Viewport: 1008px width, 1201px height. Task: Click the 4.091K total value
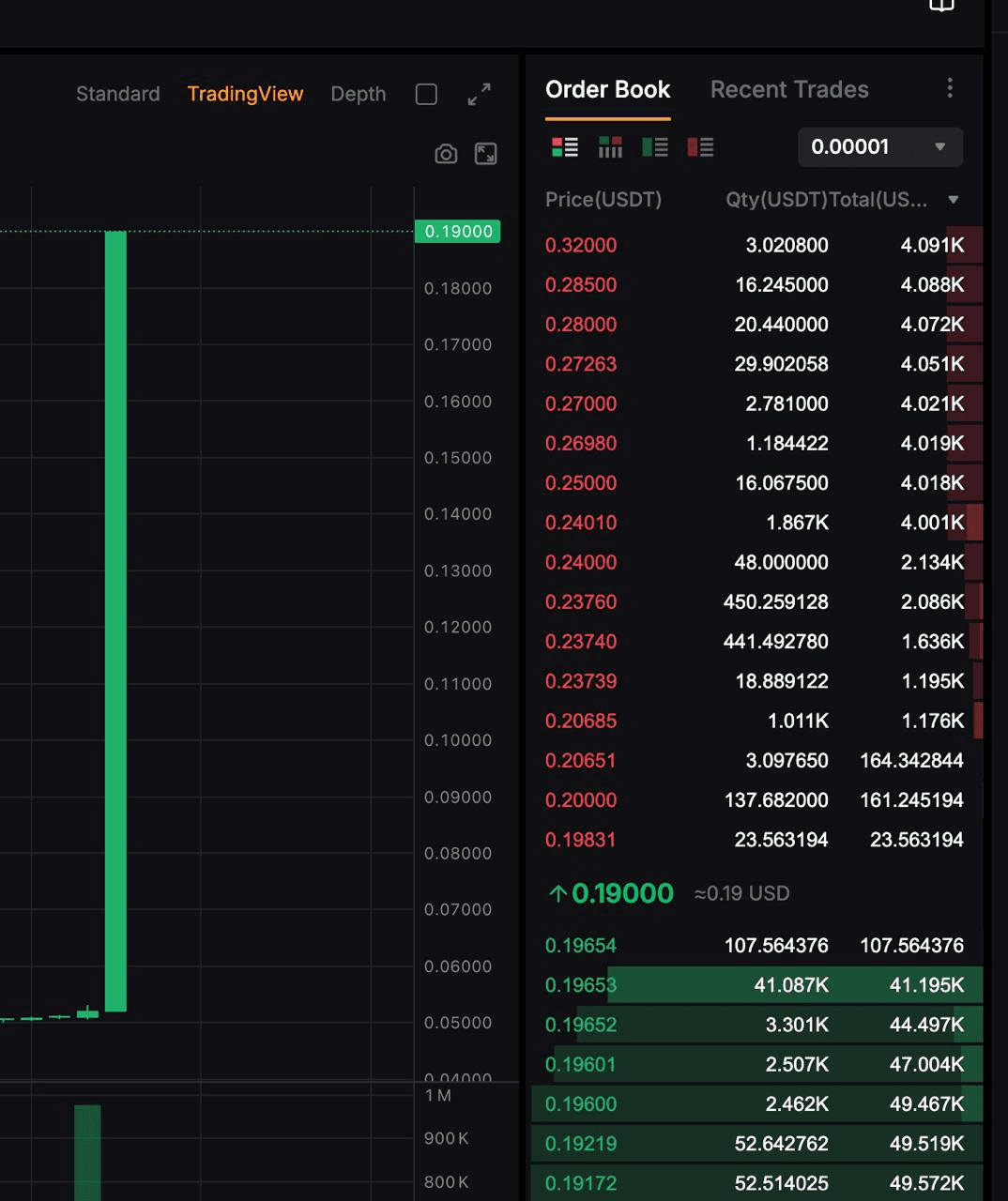coord(932,245)
